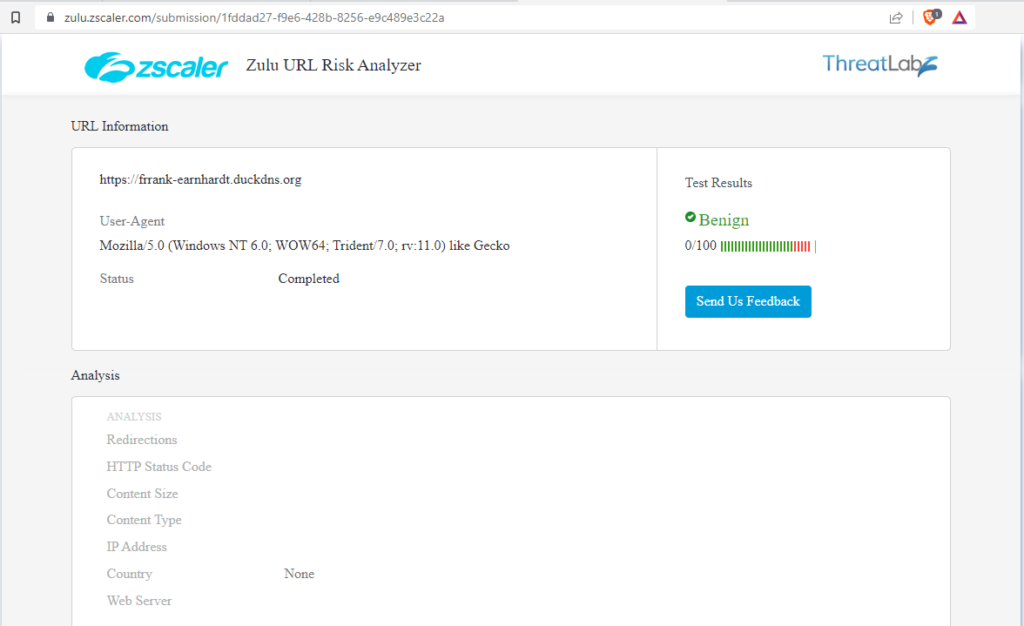Click the Redirections row label

(x=142, y=440)
